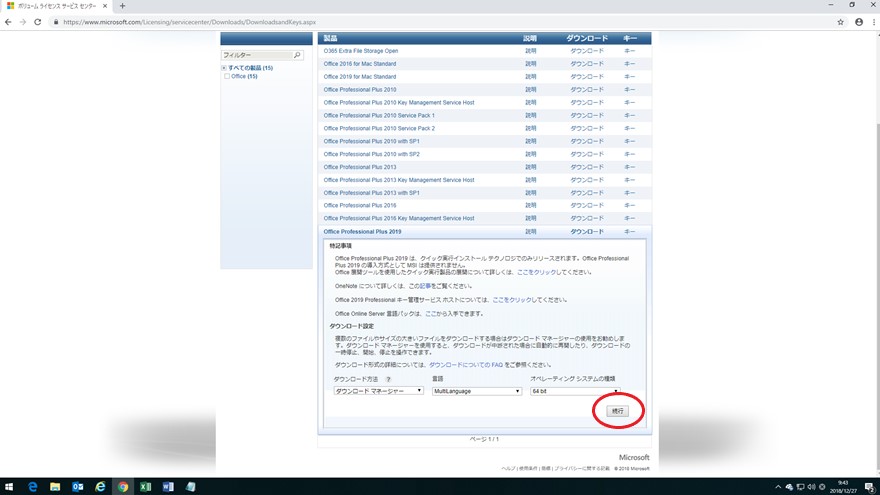Open the ダウンロードについての FAQ link
Viewport: 880px width, 495px height.
click(466, 365)
